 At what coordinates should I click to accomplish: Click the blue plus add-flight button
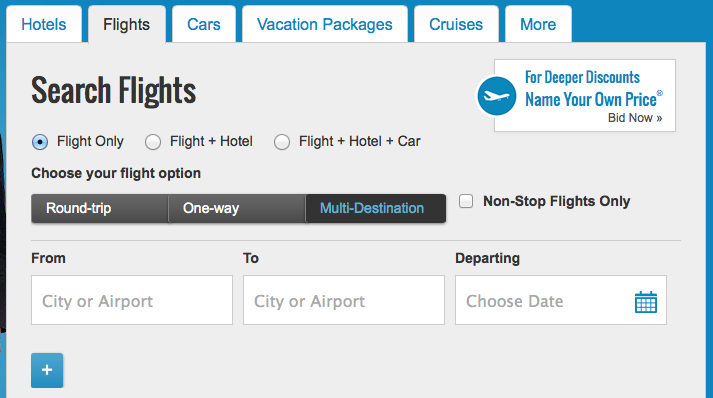pyautogui.click(x=47, y=370)
